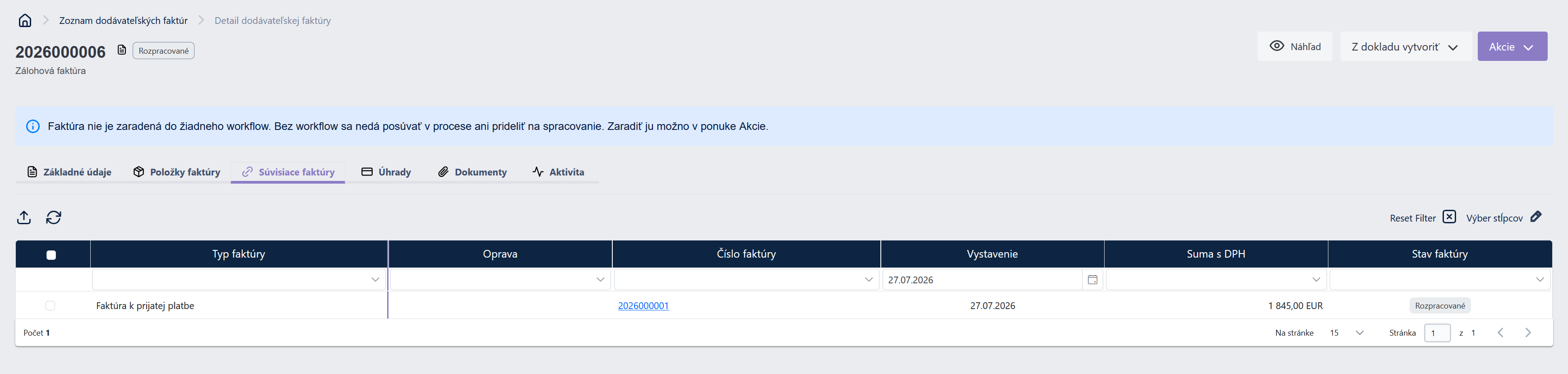Click the document icon next to invoice number
1568x374 pixels.
click(122, 50)
